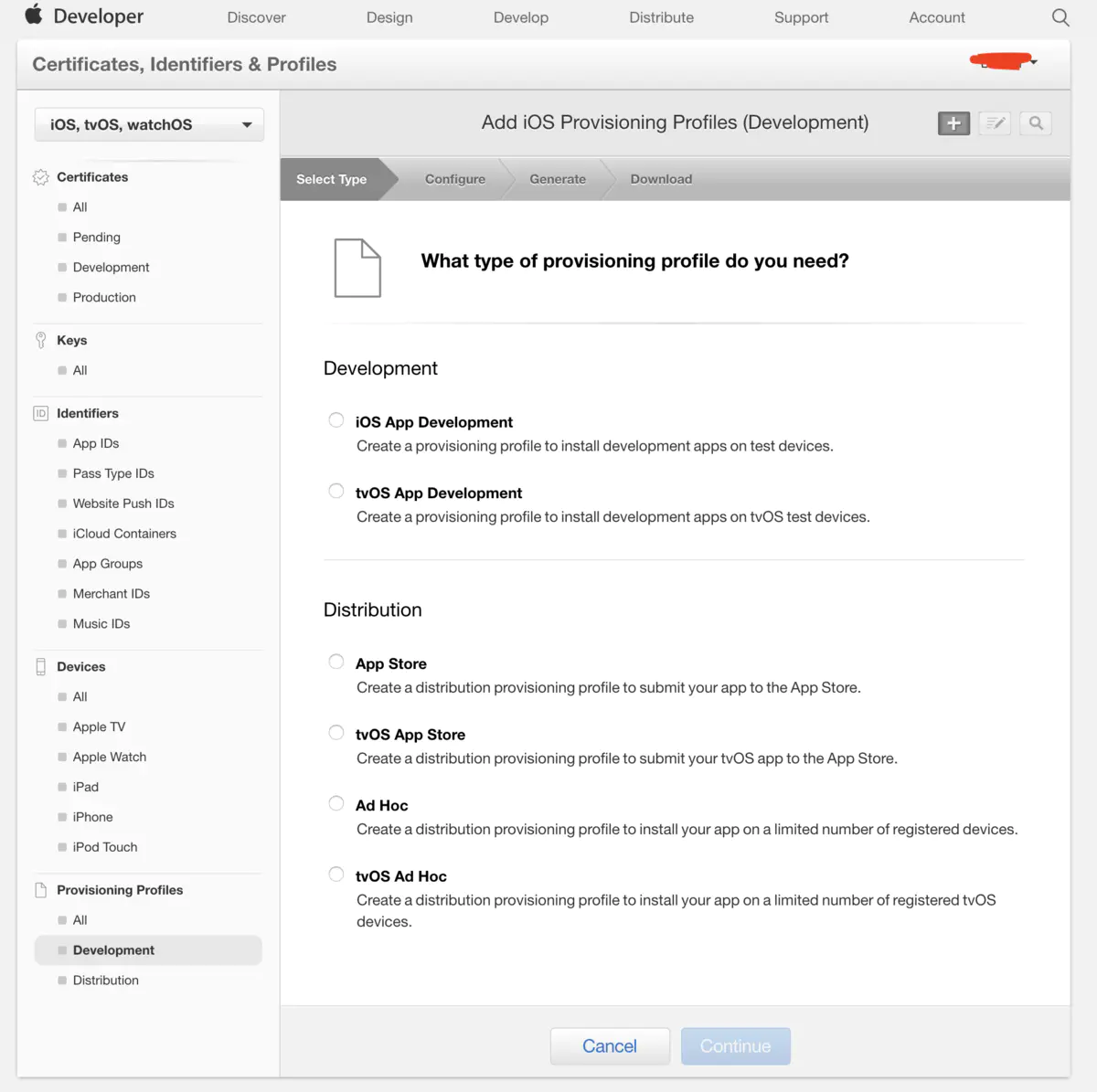Open Distribution provisioning profiles
The height and width of the screenshot is (1092, 1097).
tap(106, 981)
